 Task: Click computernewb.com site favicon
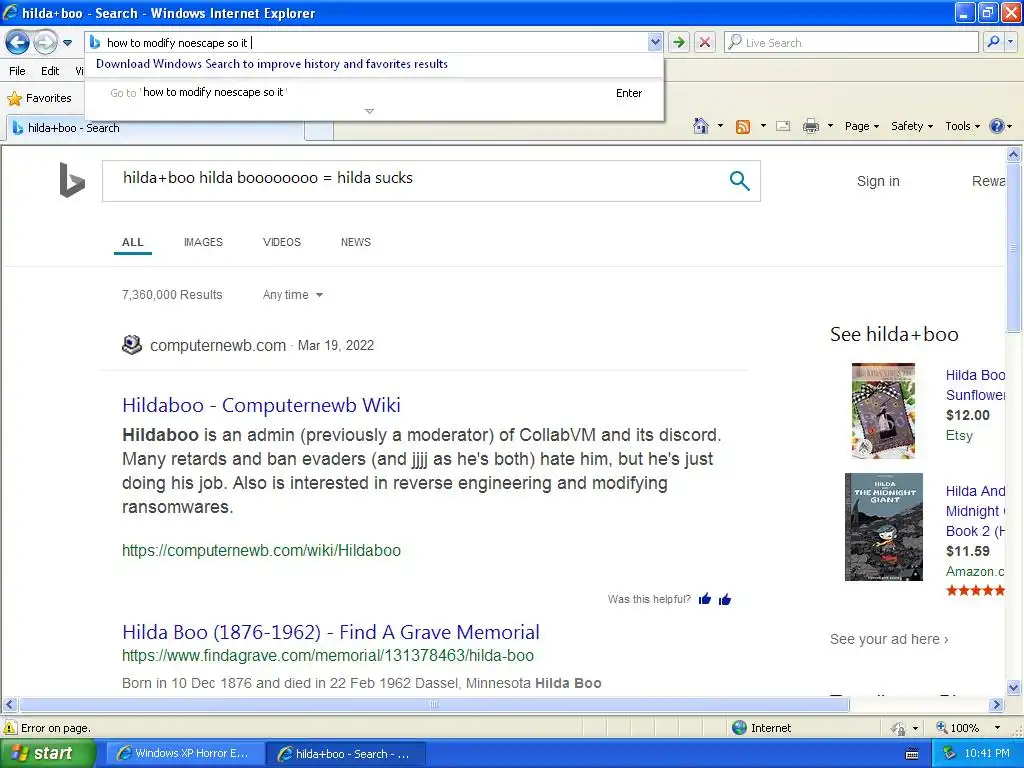[132, 345]
